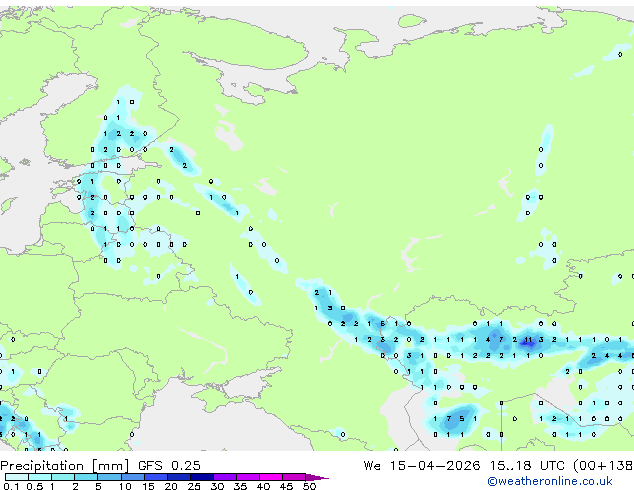This screenshot has height=490, width=634.
Task: Click the legend swatch between 40 and 45
Action: point(271,477)
